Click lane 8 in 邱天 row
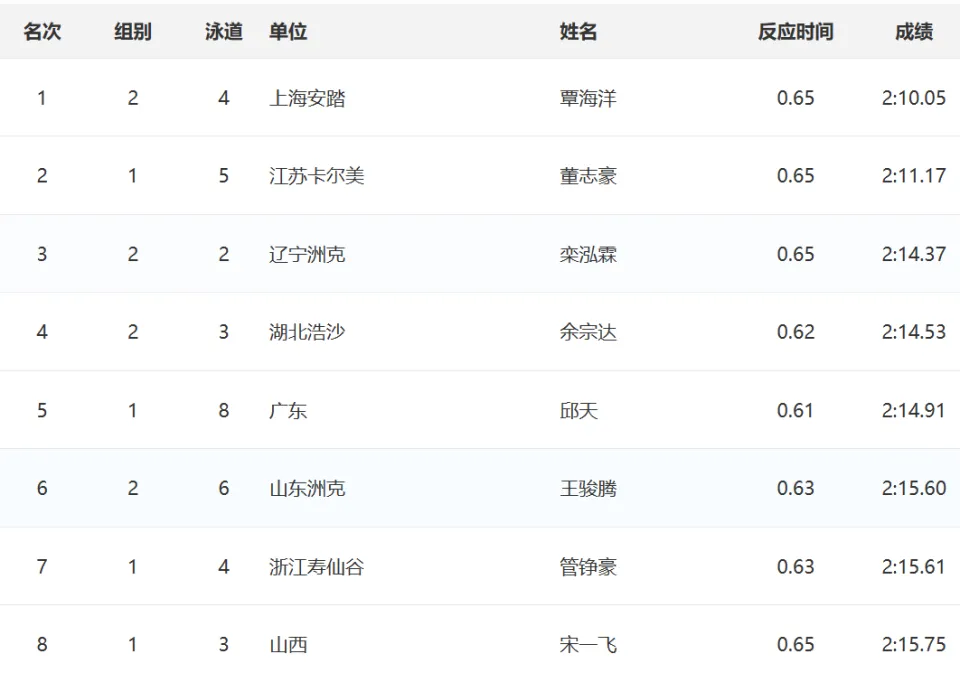Image resolution: width=960 pixels, height=682 pixels. coord(223,410)
